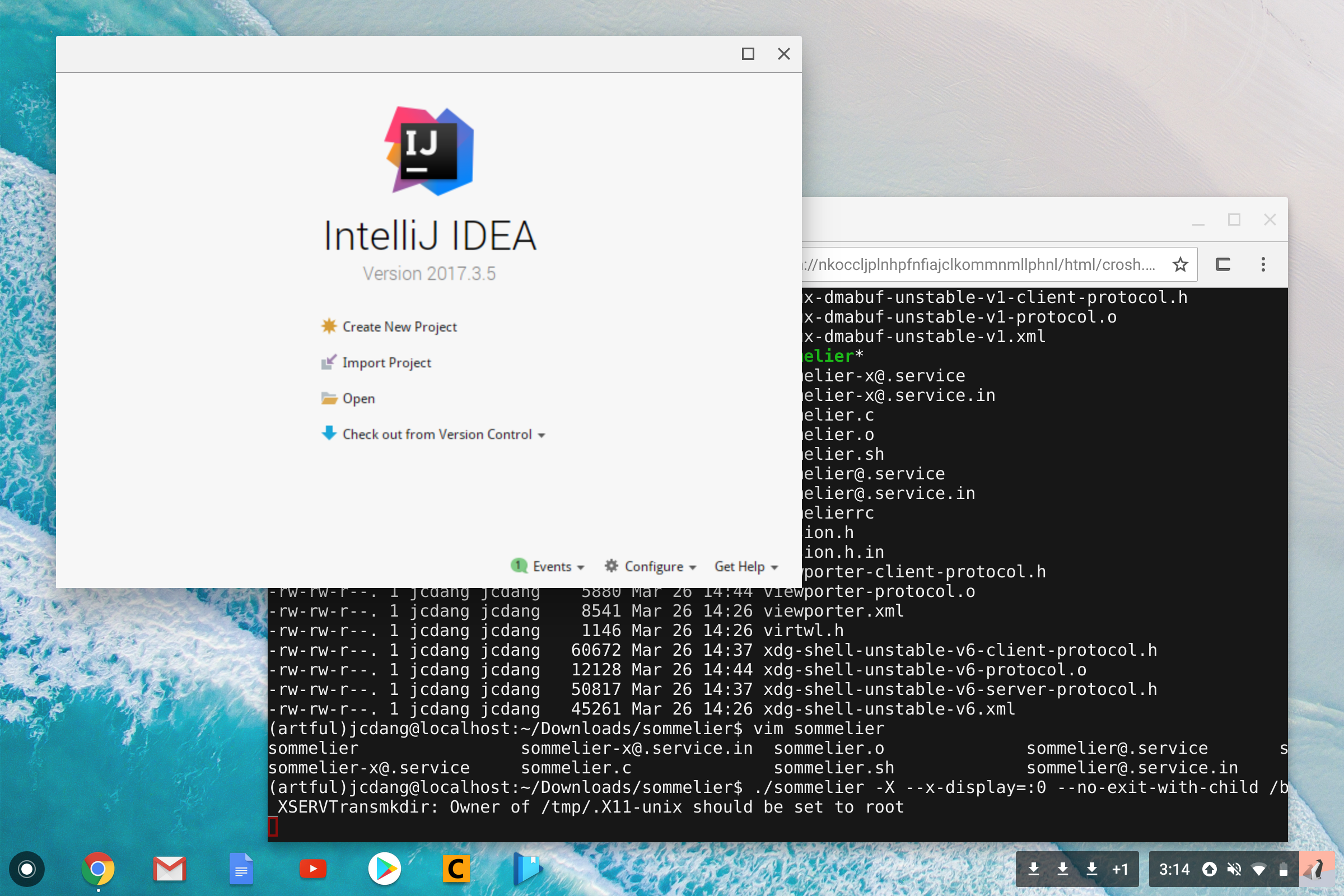This screenshot has width=1344, height=896.
Task: Open Google Play Store from the shelf
Action: [385, 869]
